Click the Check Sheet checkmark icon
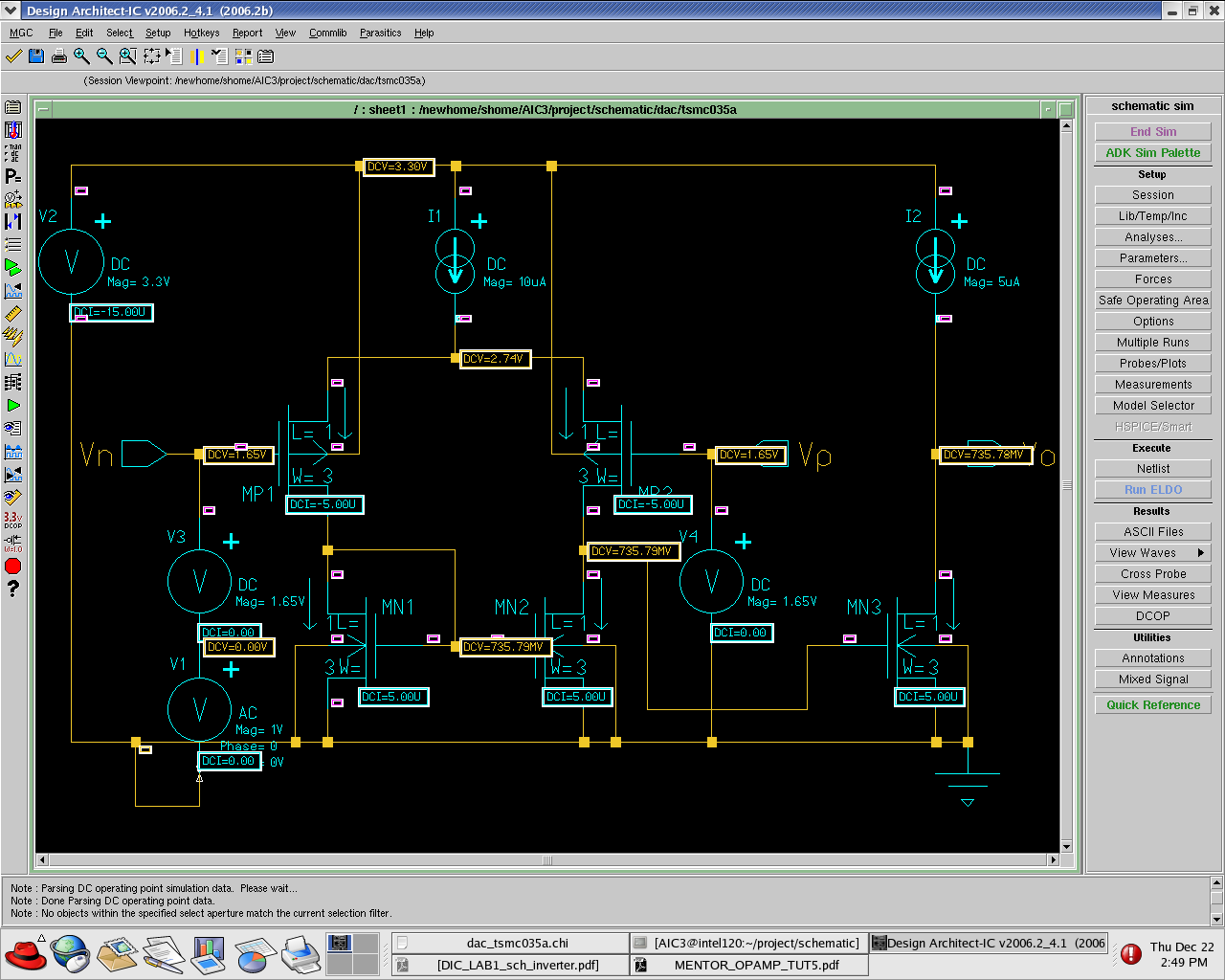The height and width of the screenshot is (980, 1225). 13,56
